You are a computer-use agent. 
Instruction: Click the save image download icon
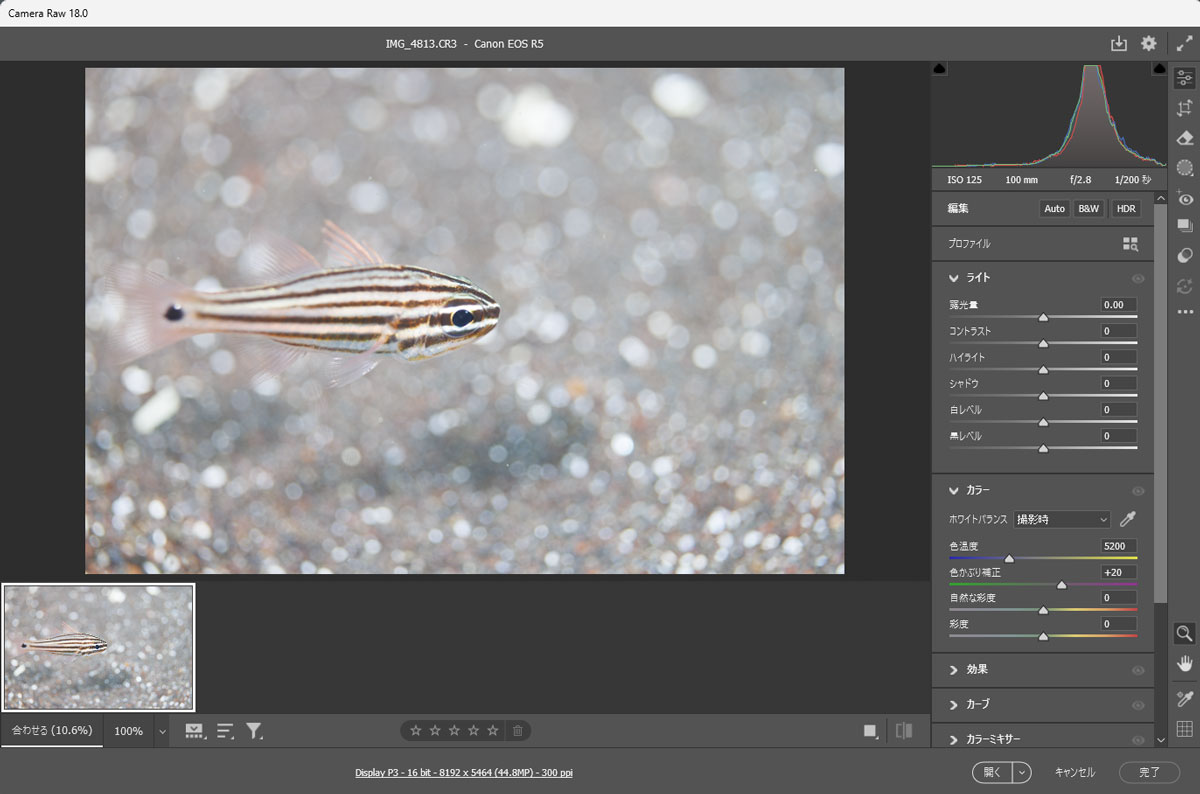[1118, 44]
